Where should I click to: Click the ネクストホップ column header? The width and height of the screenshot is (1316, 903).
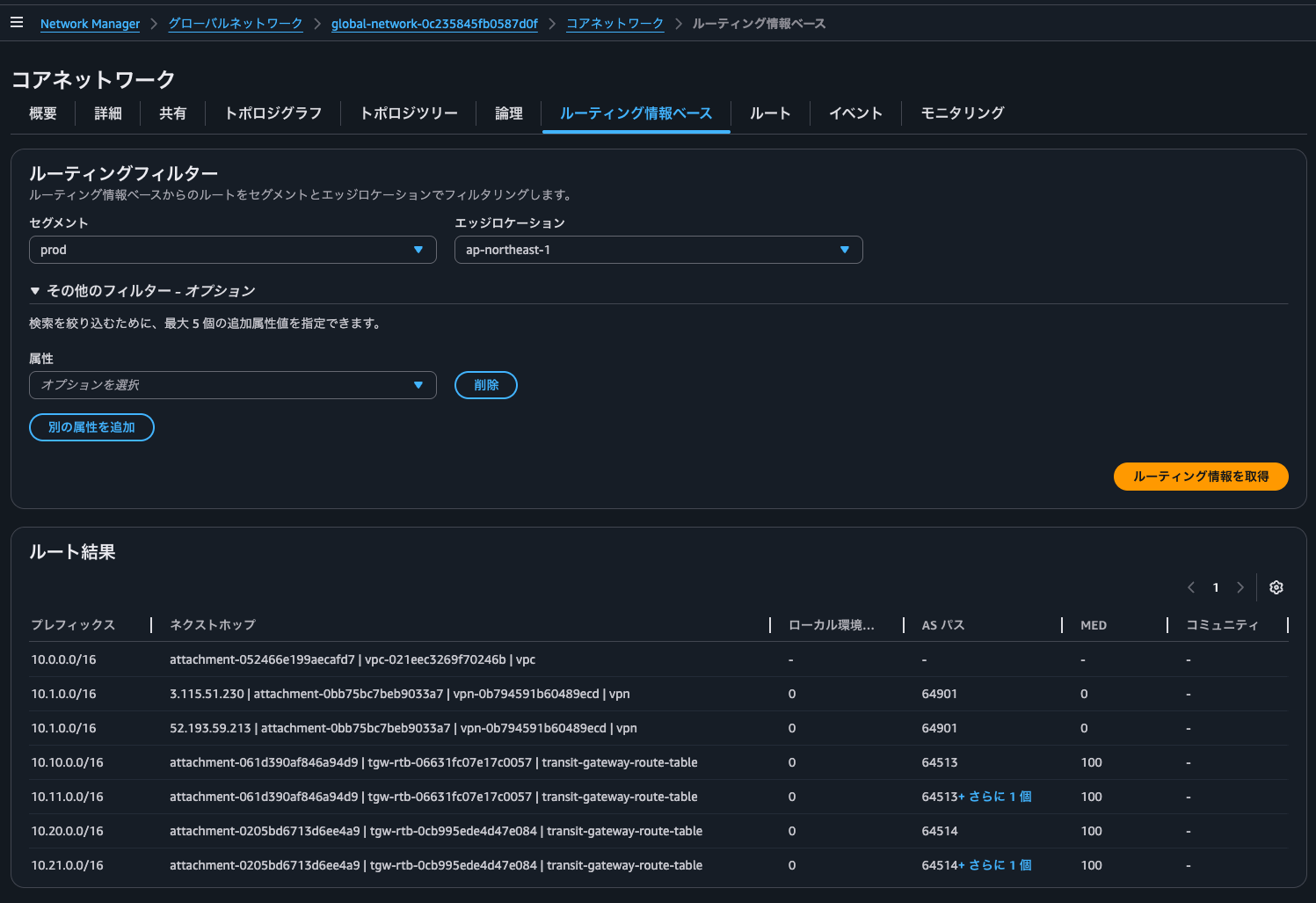point(213,625)
